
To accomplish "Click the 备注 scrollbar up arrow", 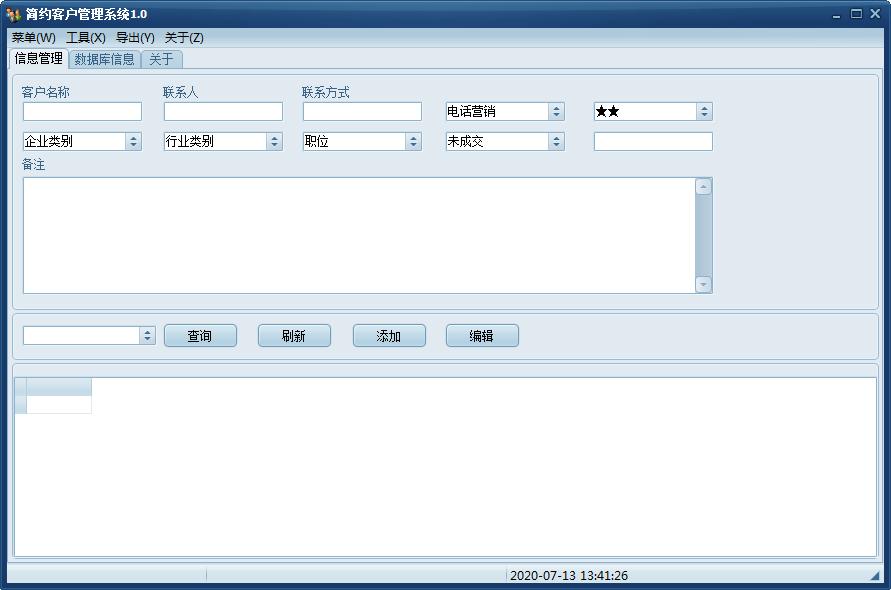I will (703, 187).
